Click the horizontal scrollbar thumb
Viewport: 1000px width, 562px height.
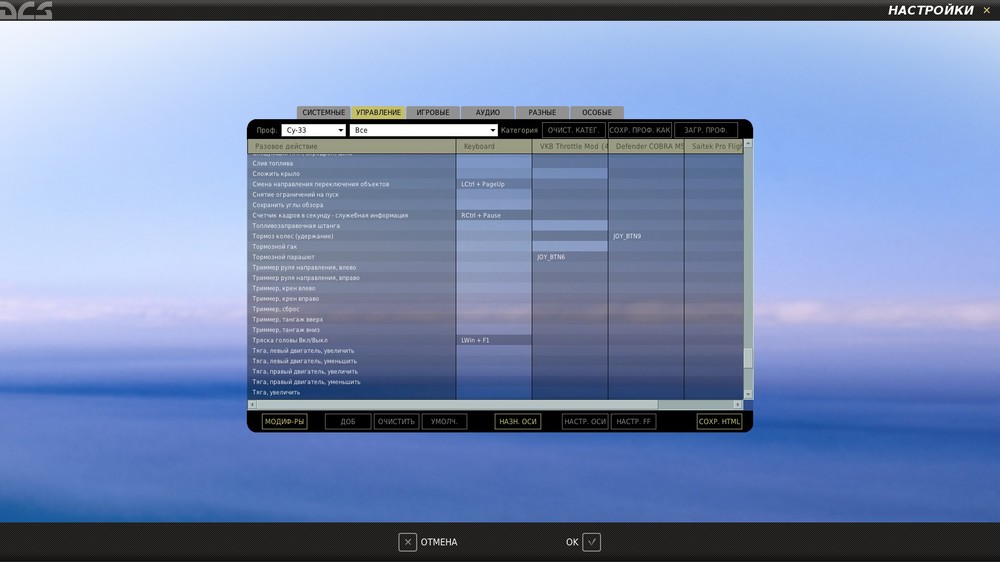coord(457,404)
